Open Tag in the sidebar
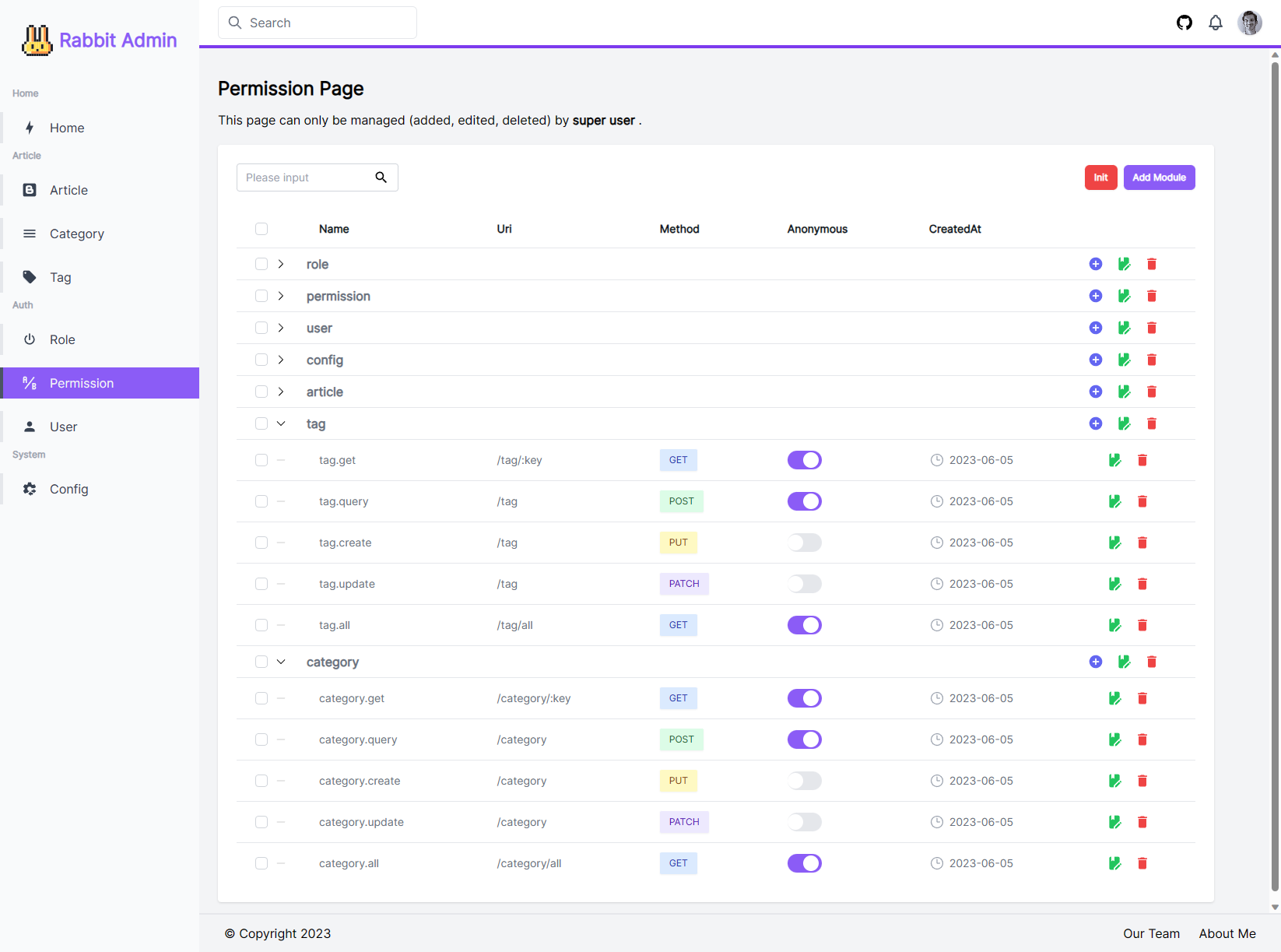The height and width of the screenshot is (952, 1281). 100,277
